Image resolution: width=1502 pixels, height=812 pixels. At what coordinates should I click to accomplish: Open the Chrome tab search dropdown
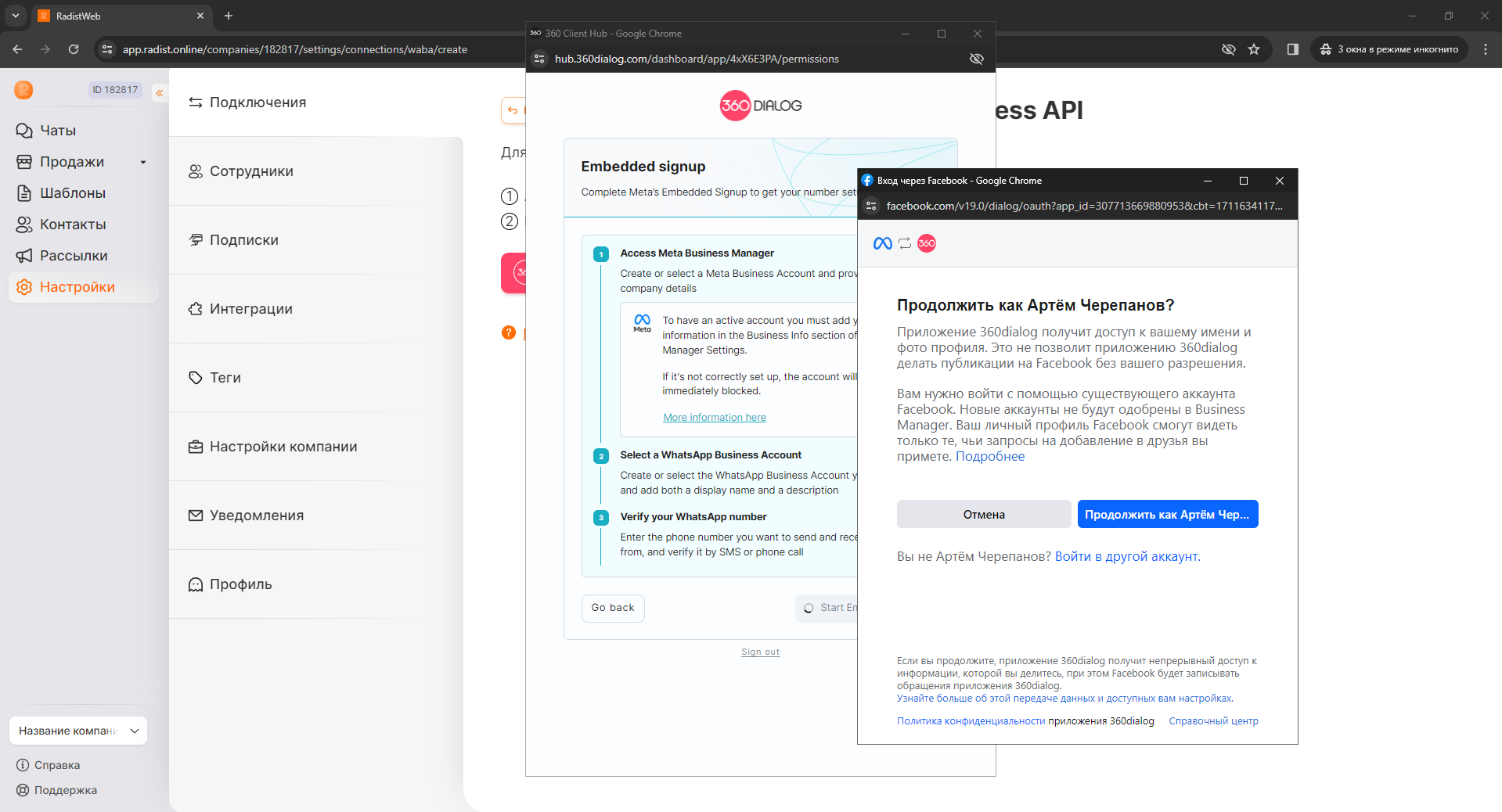[x=16, y=16]
